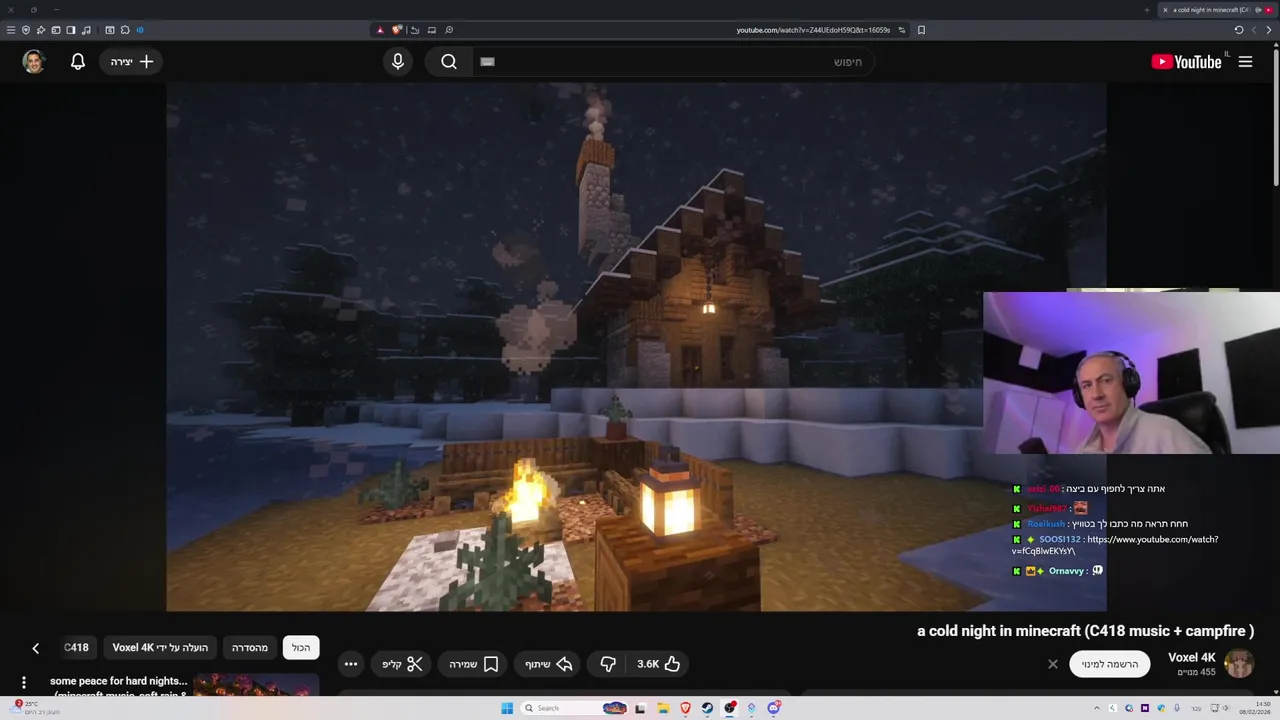Viewport: 1280px width, 720px height.
Task: Reload the page in browser
Action: tap(1239, 30)
